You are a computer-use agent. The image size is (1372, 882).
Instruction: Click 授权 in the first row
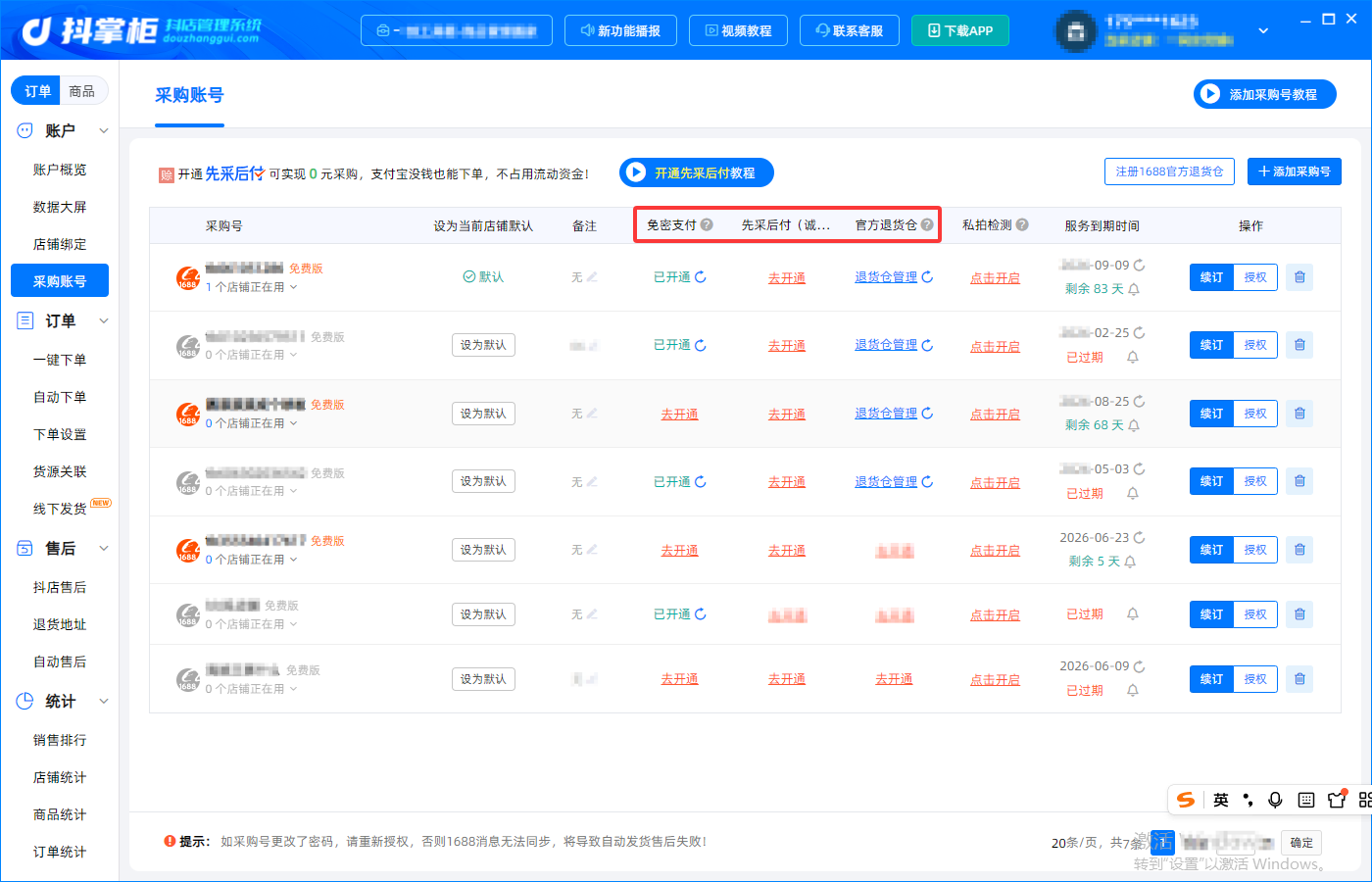pyautogui.click(x=1255, y=277)
